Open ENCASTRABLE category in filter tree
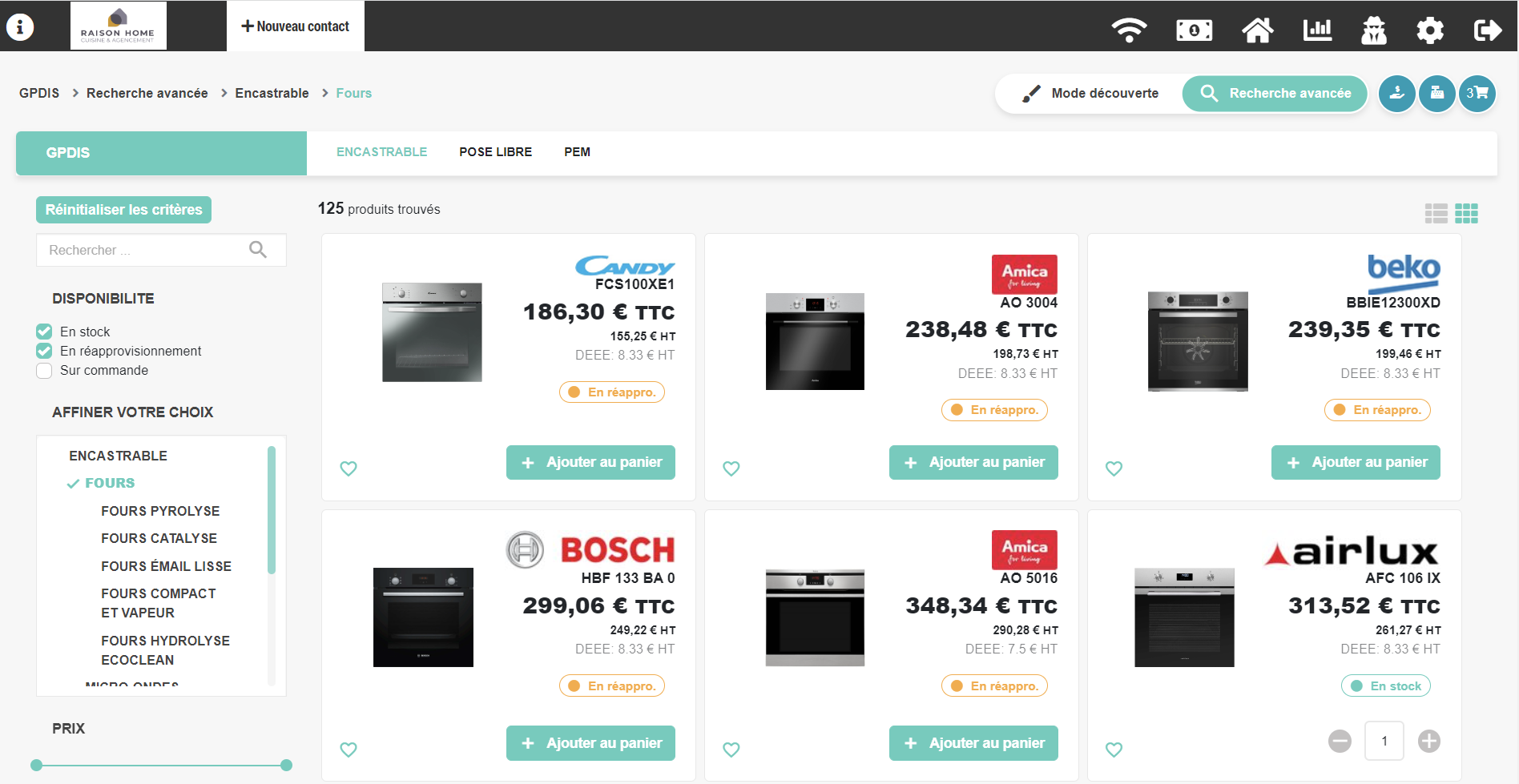1519x784 pixels. click(x=118, y=456)
